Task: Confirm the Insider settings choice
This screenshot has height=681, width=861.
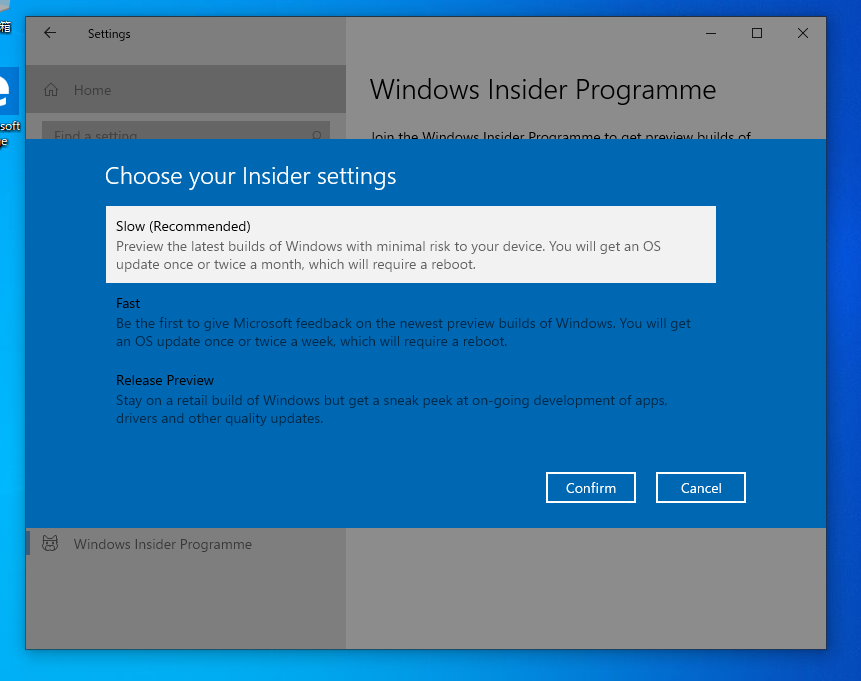Action: (591, 488)
